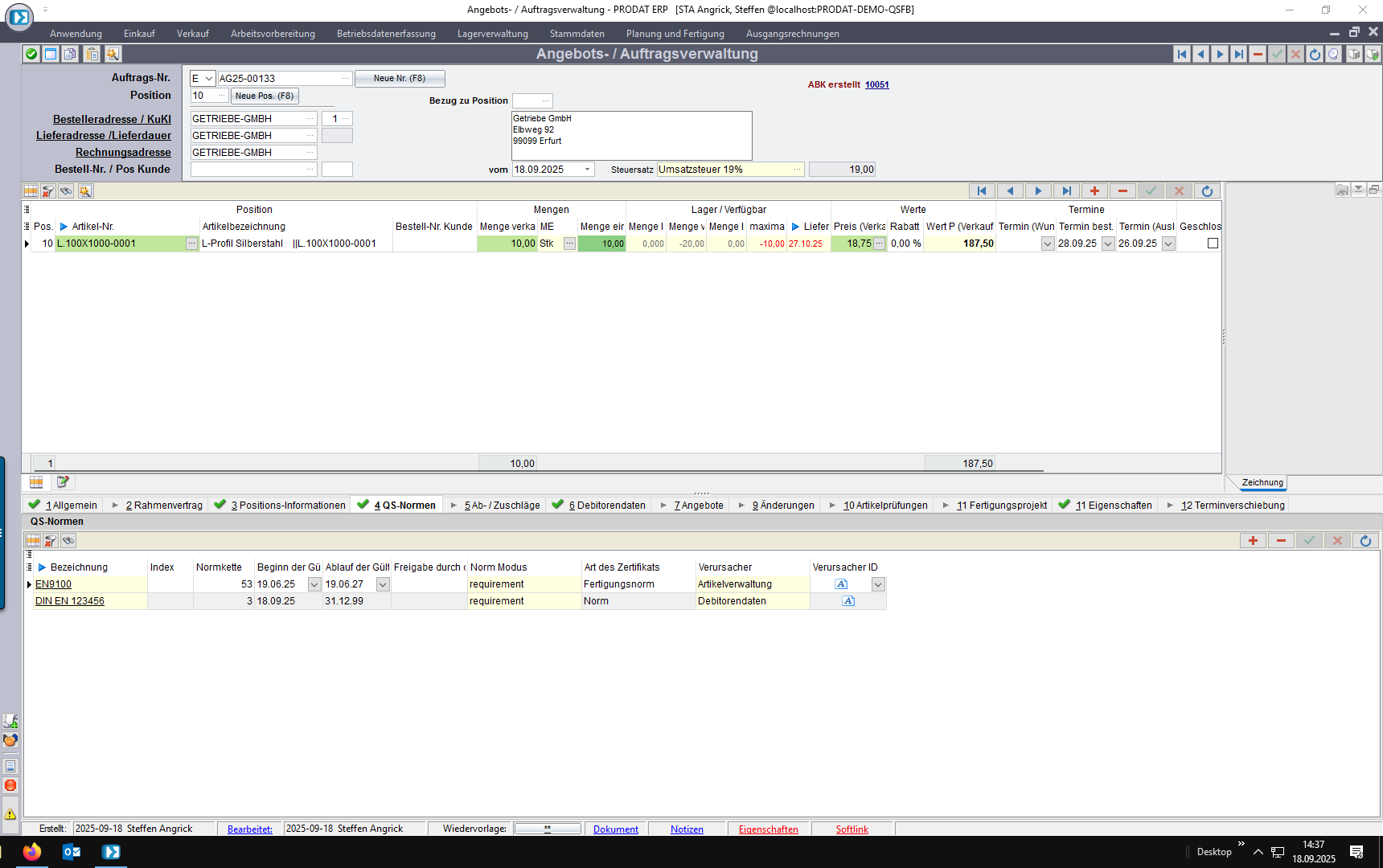Add new position with red plus icon

(1094, 191)
